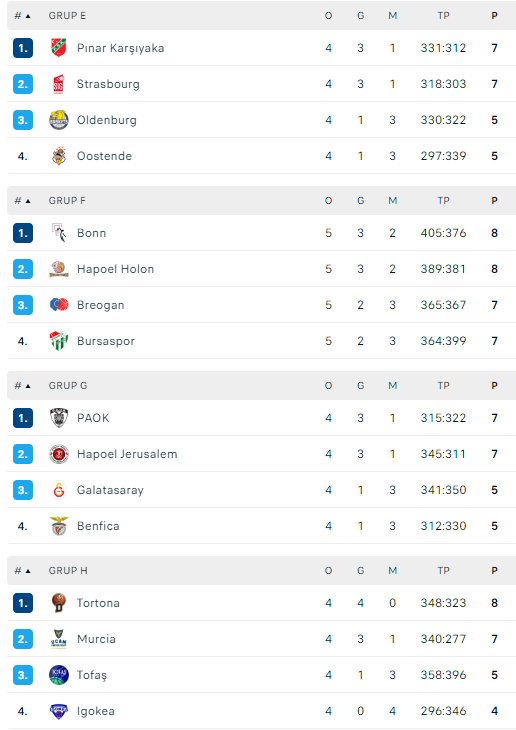Click the Grup G header label

click(68, 385)
